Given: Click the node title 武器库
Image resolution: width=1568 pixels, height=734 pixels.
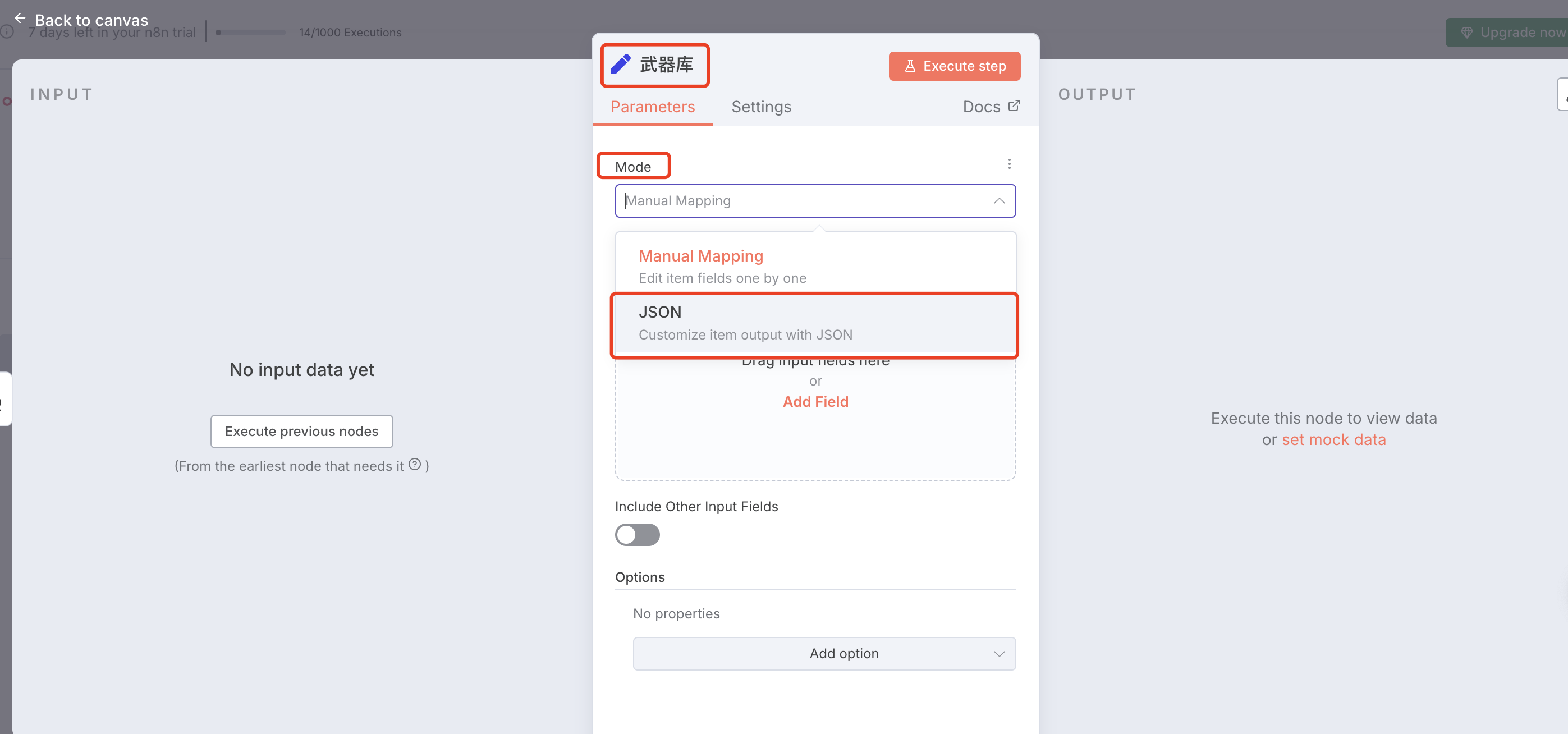Looking at the screenshot, I should 667,65.
